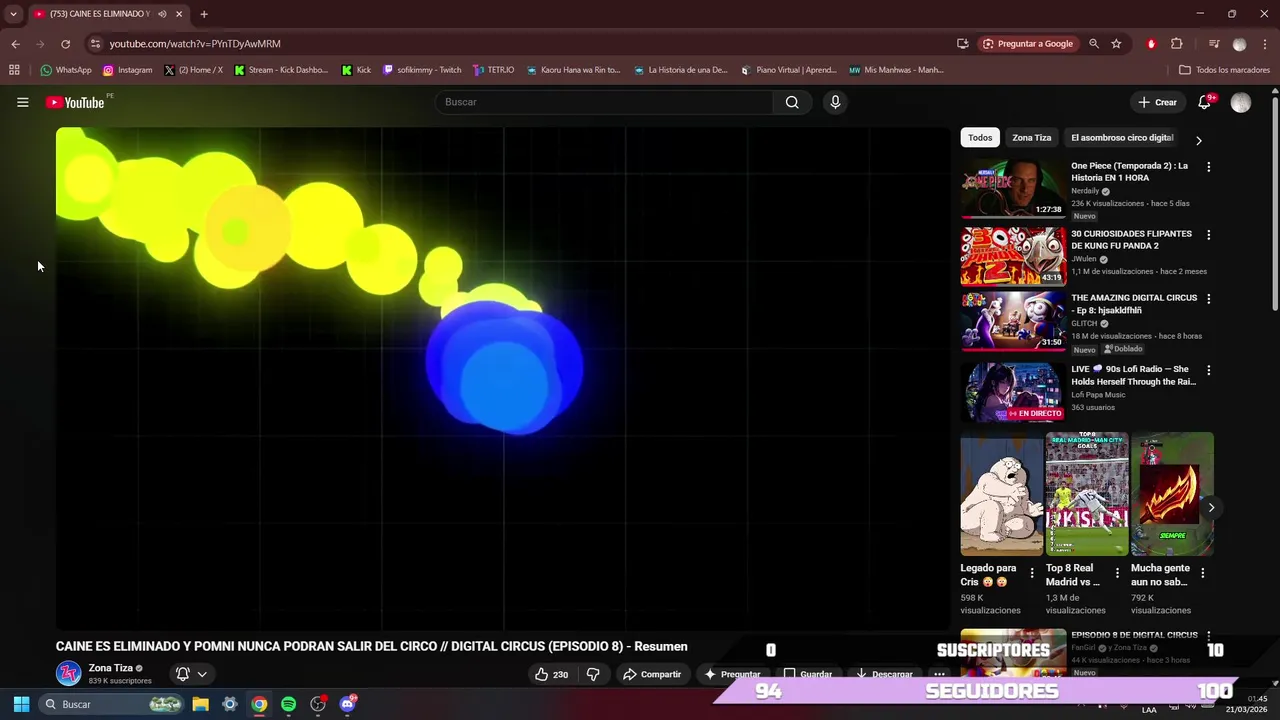Open options for Legado para Cris short

(1032, 573)
